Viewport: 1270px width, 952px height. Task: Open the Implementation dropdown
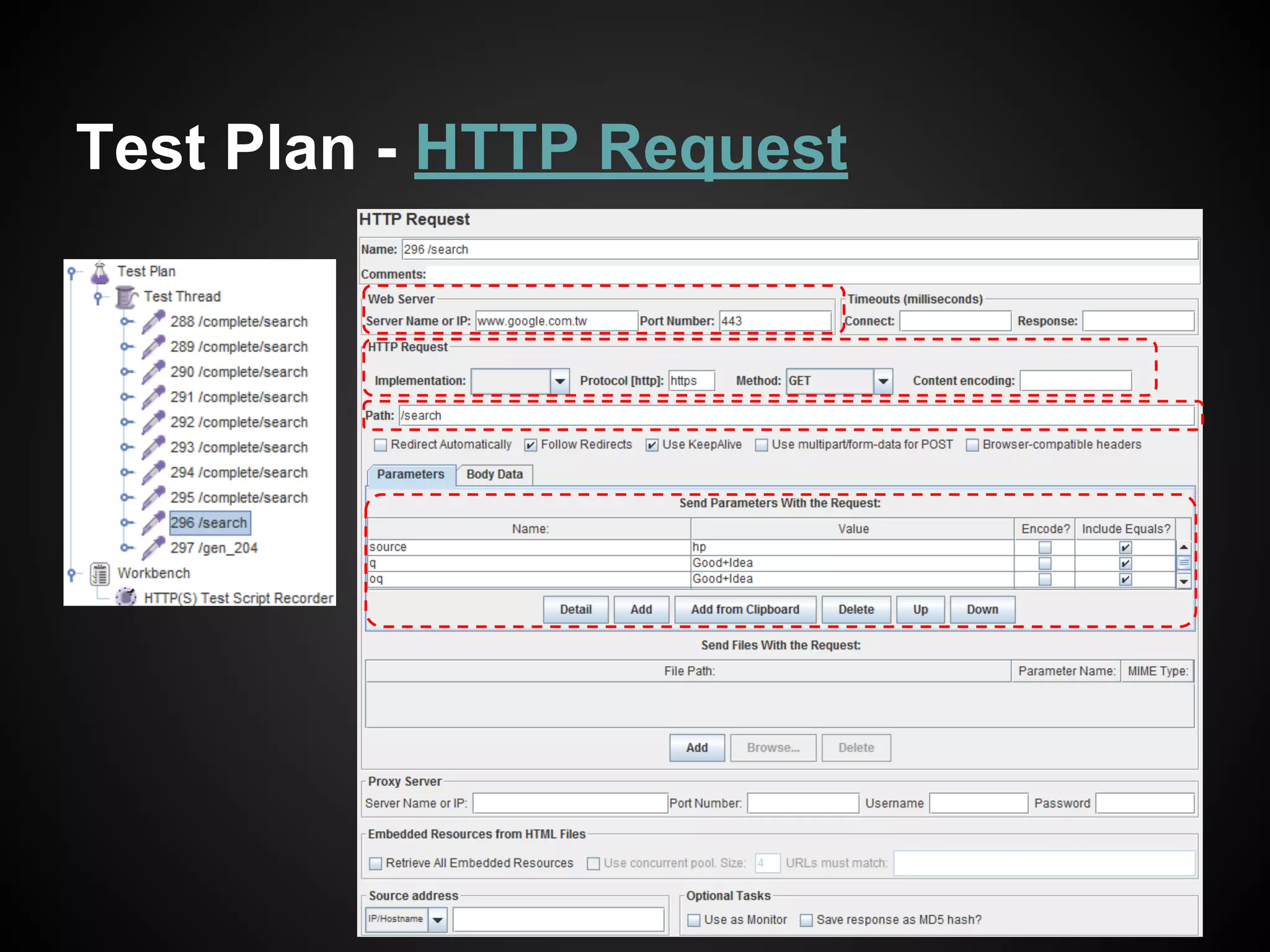point(560,381)
